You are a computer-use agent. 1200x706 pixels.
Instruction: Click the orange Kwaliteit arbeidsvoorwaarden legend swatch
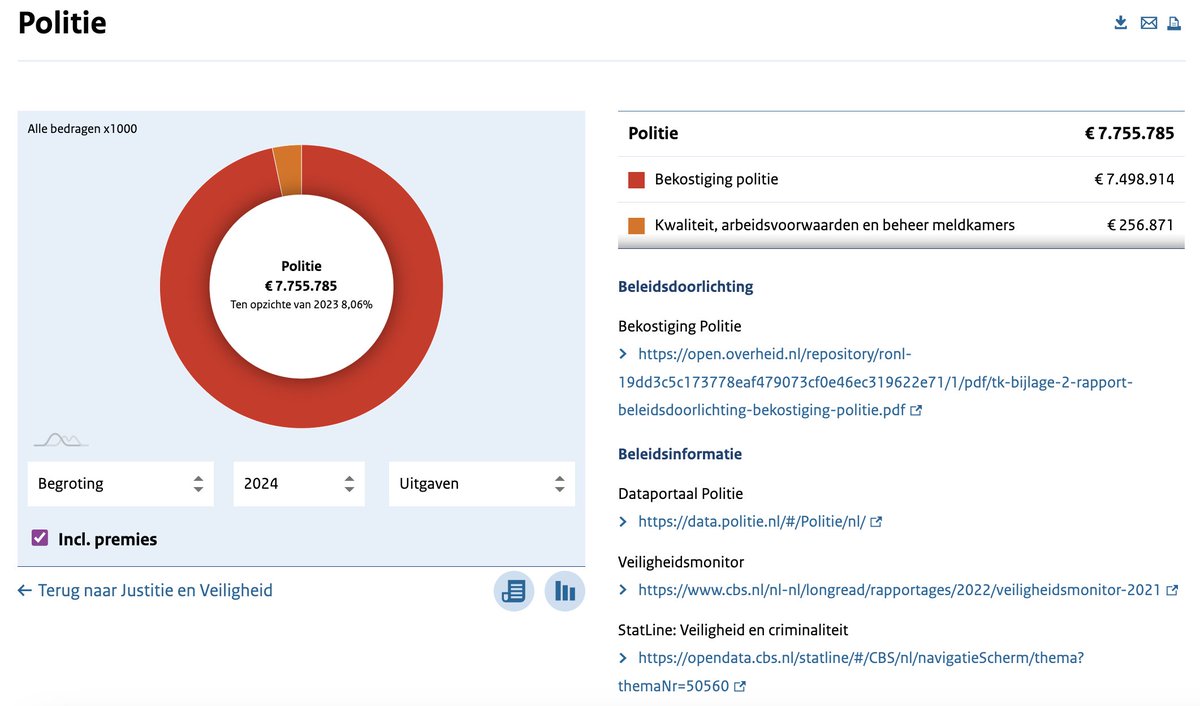click(636, 225)
